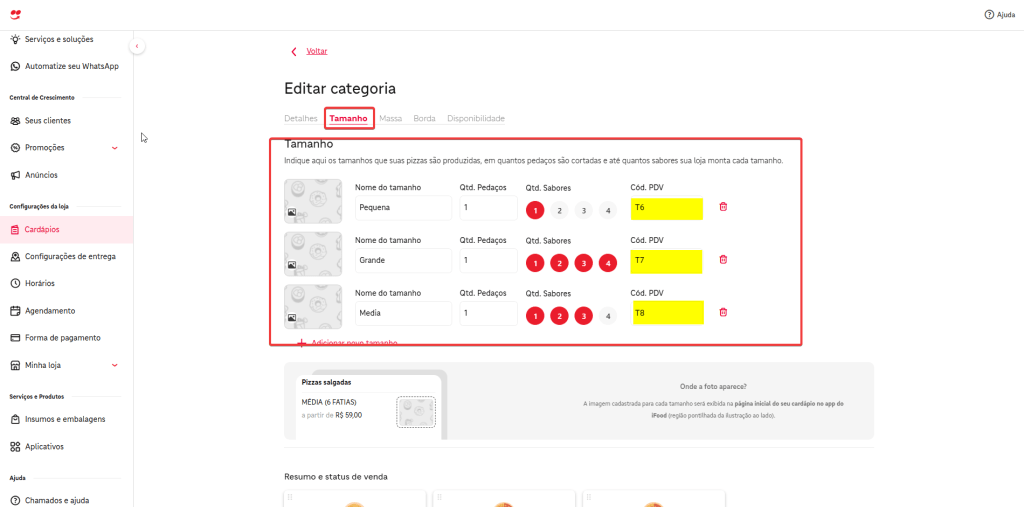1024x507 pixels.
Task: Click the Voltar link
Action: coord(316,51)
